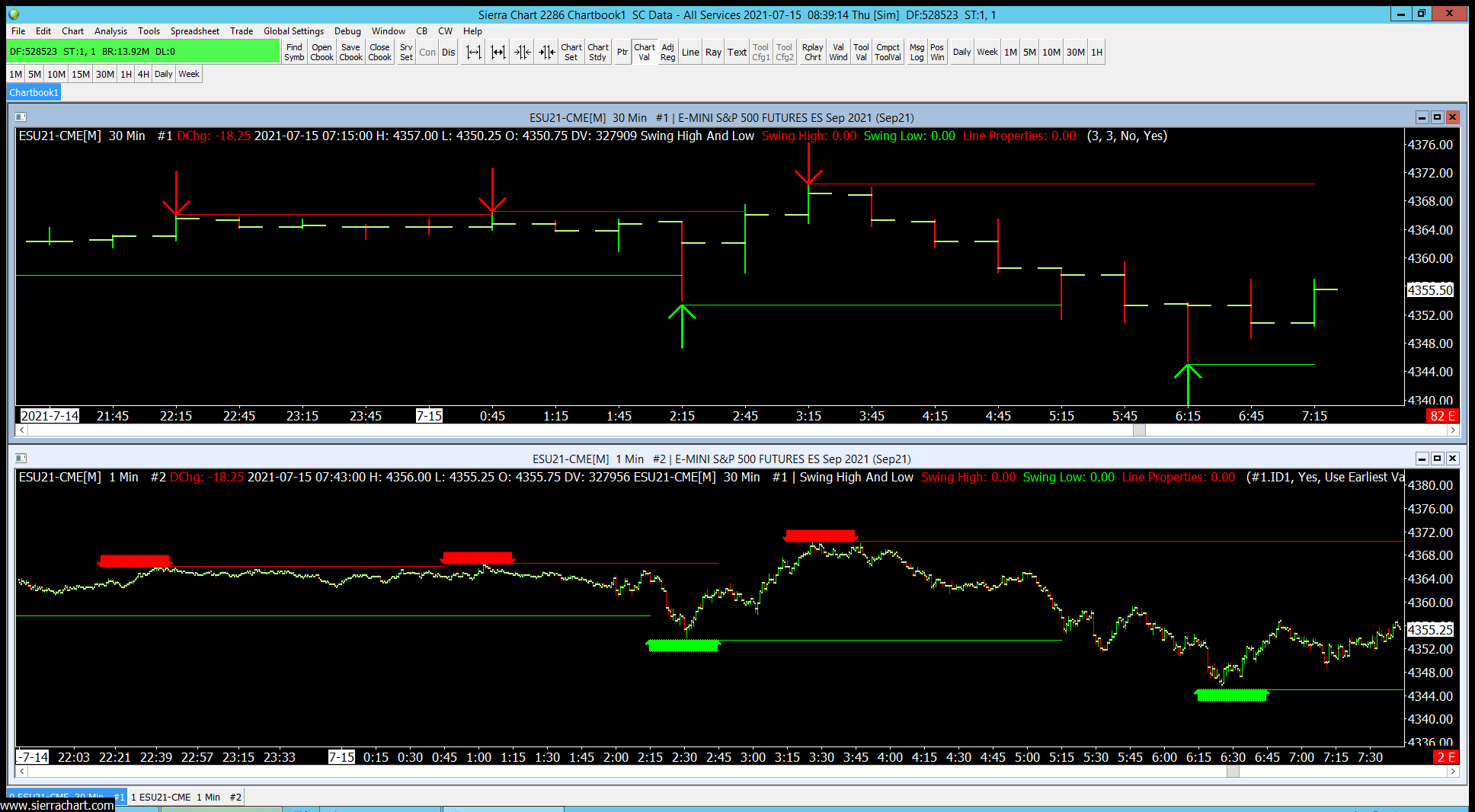Screen dimensions: 1475x812
Task: Click the 2021-7-14 date label on 30 Min chart
Action: (50, 416)
